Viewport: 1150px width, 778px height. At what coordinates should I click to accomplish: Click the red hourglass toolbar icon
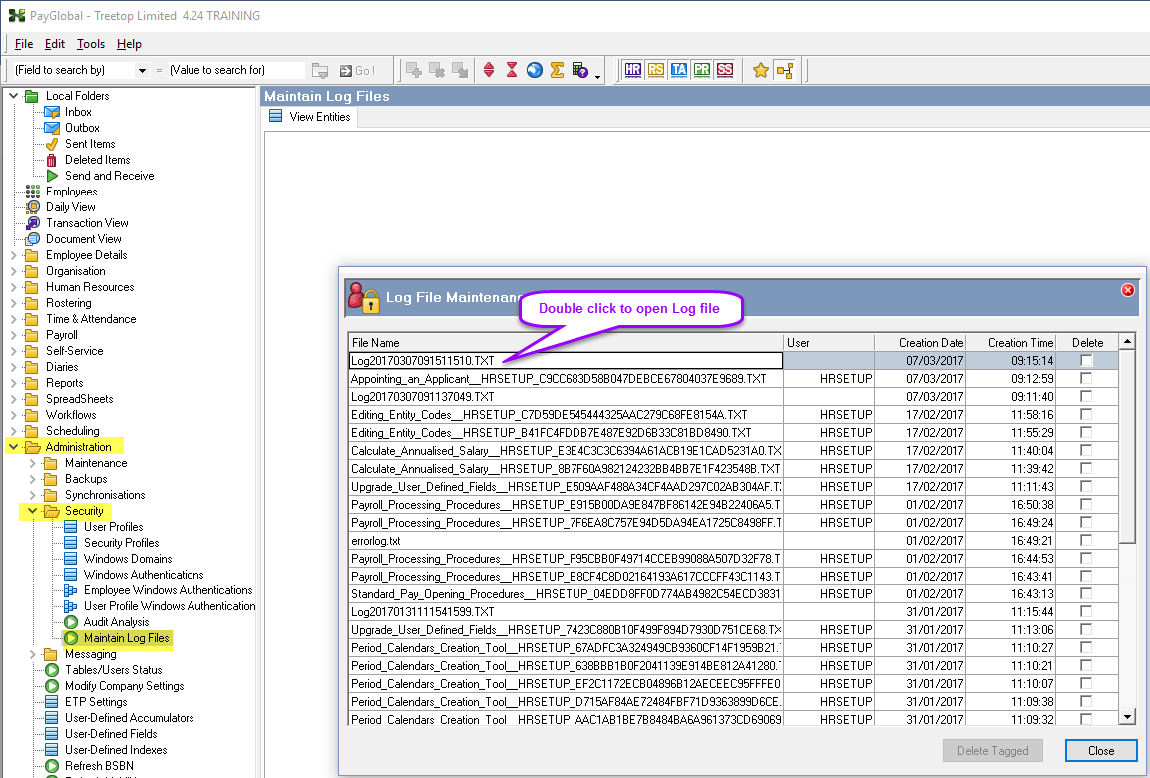pos(512,70)
